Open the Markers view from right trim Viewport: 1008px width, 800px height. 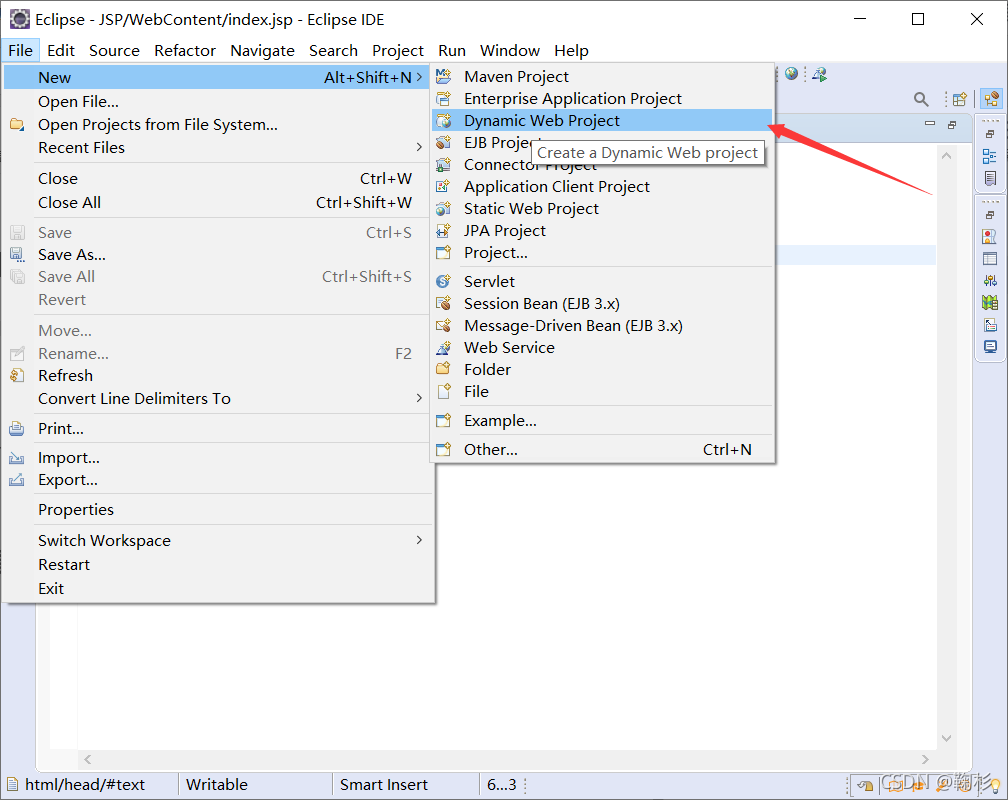pyautogui.click(x=990, y=237)
